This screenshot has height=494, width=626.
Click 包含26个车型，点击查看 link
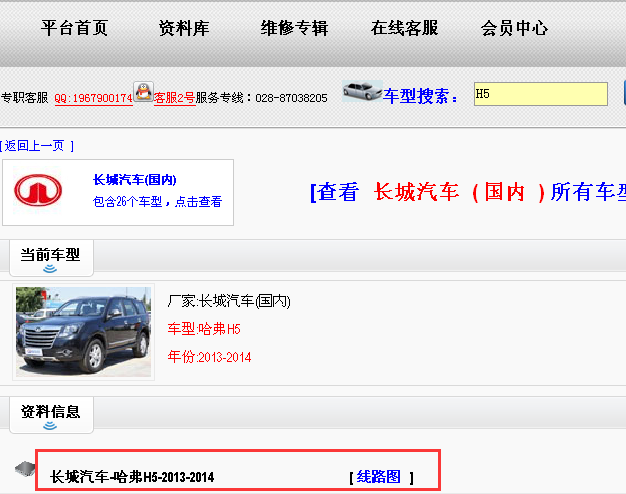pos(157,202)
